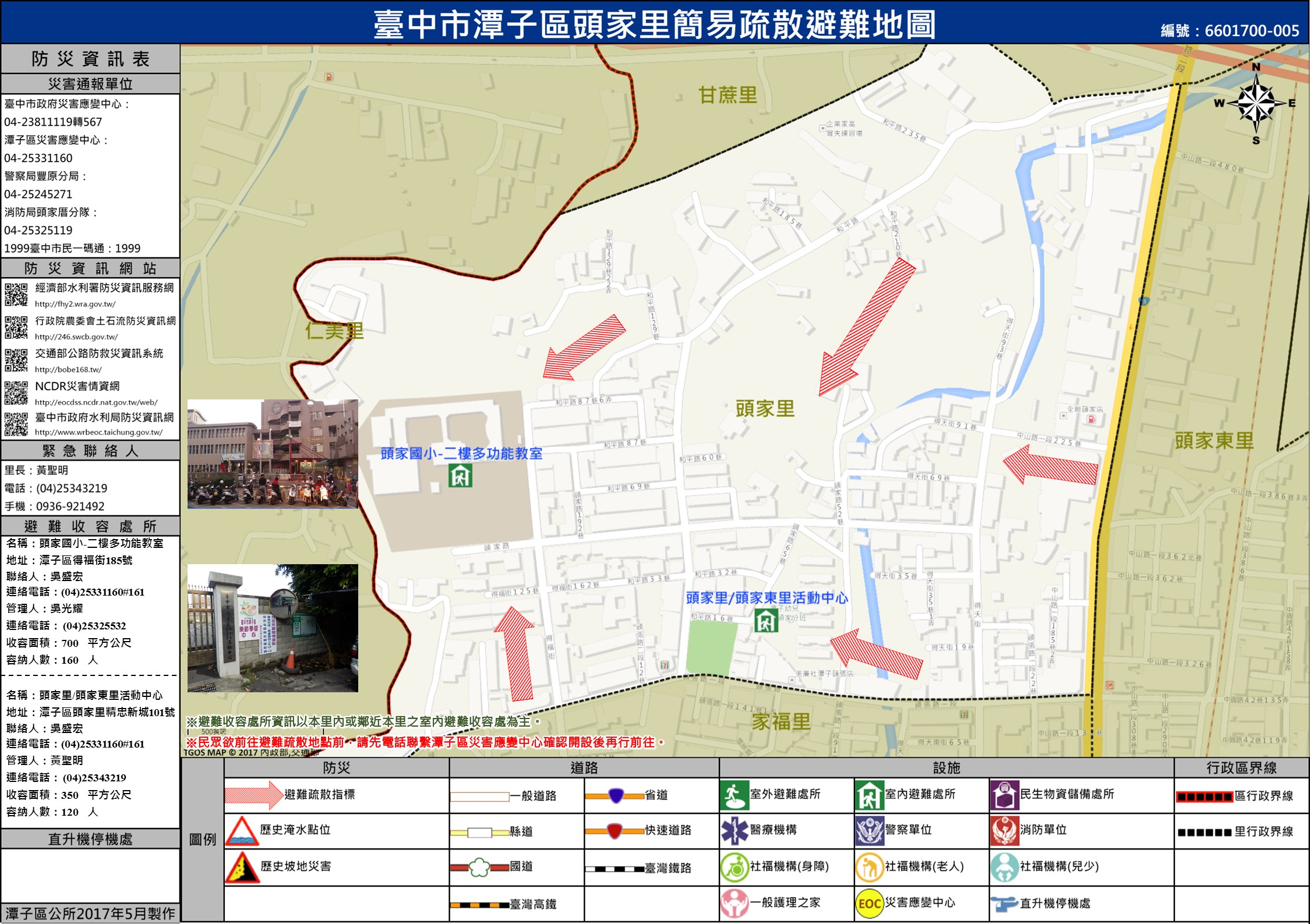This screenshot has width=1310, height=924.
Task: Click the 消防單位 legend icon
Action: pyautogui.click(x=1004, y=831)
